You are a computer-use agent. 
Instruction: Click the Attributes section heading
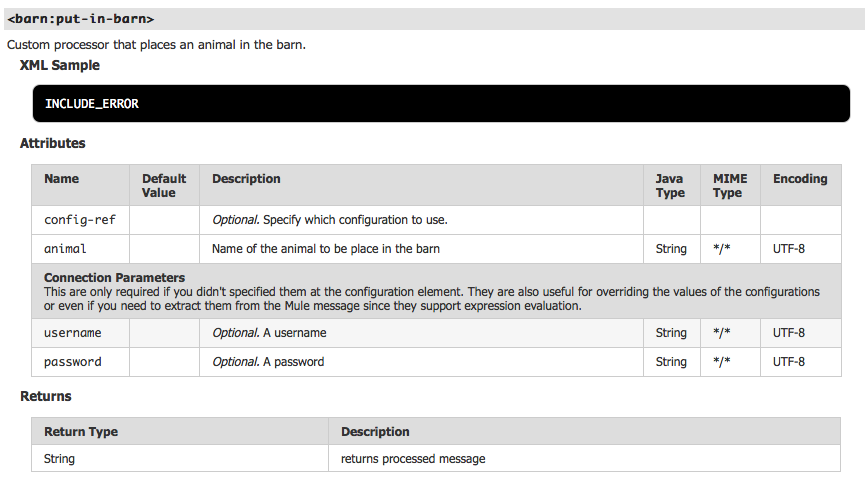point(53,143)
